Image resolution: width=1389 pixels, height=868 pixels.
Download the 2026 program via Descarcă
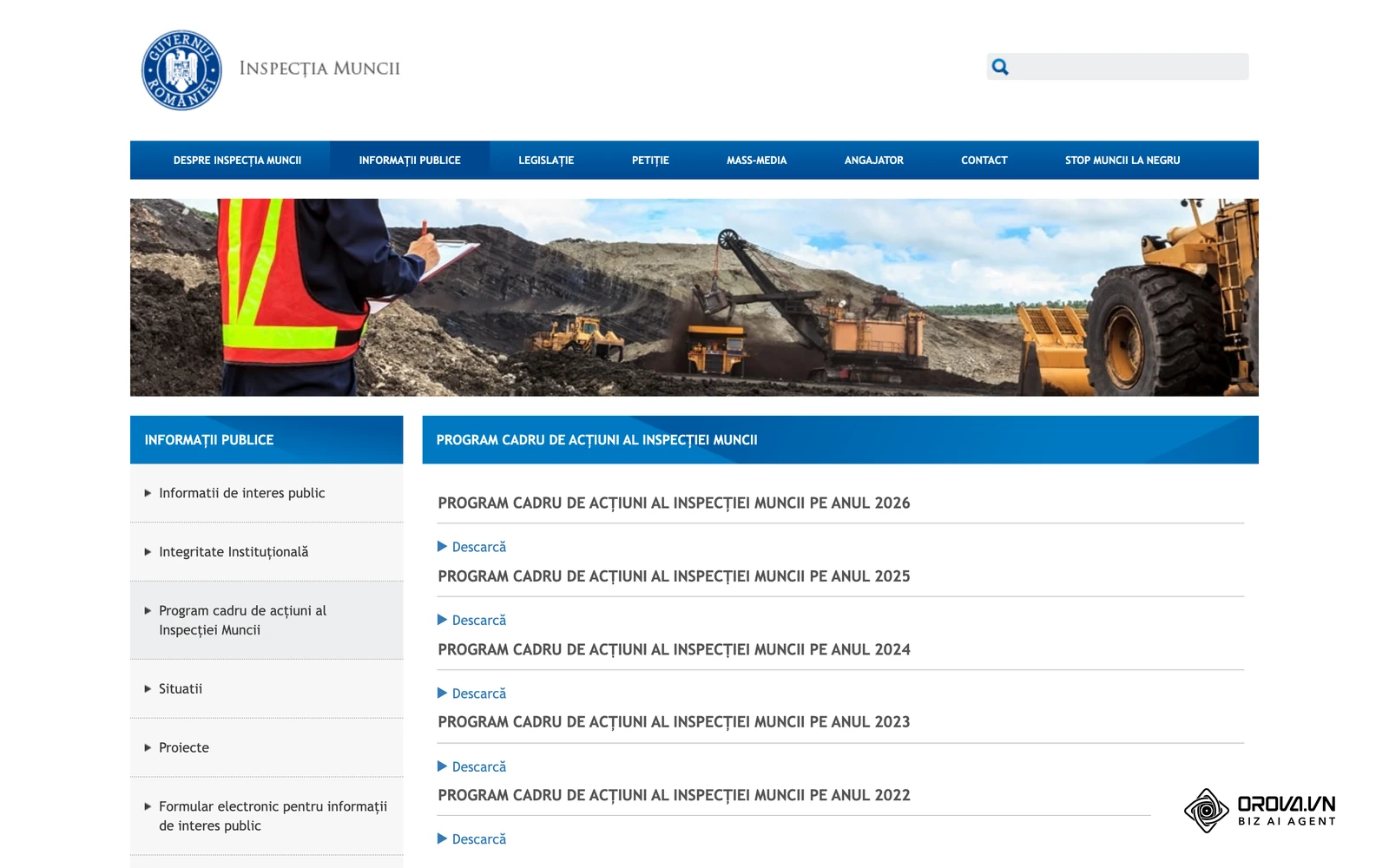coord(471,547)
